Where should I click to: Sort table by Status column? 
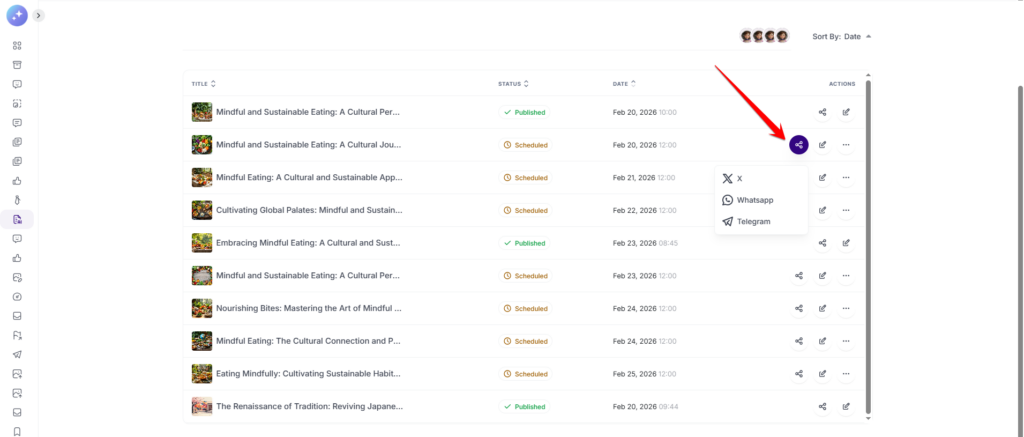pos(514,84)
